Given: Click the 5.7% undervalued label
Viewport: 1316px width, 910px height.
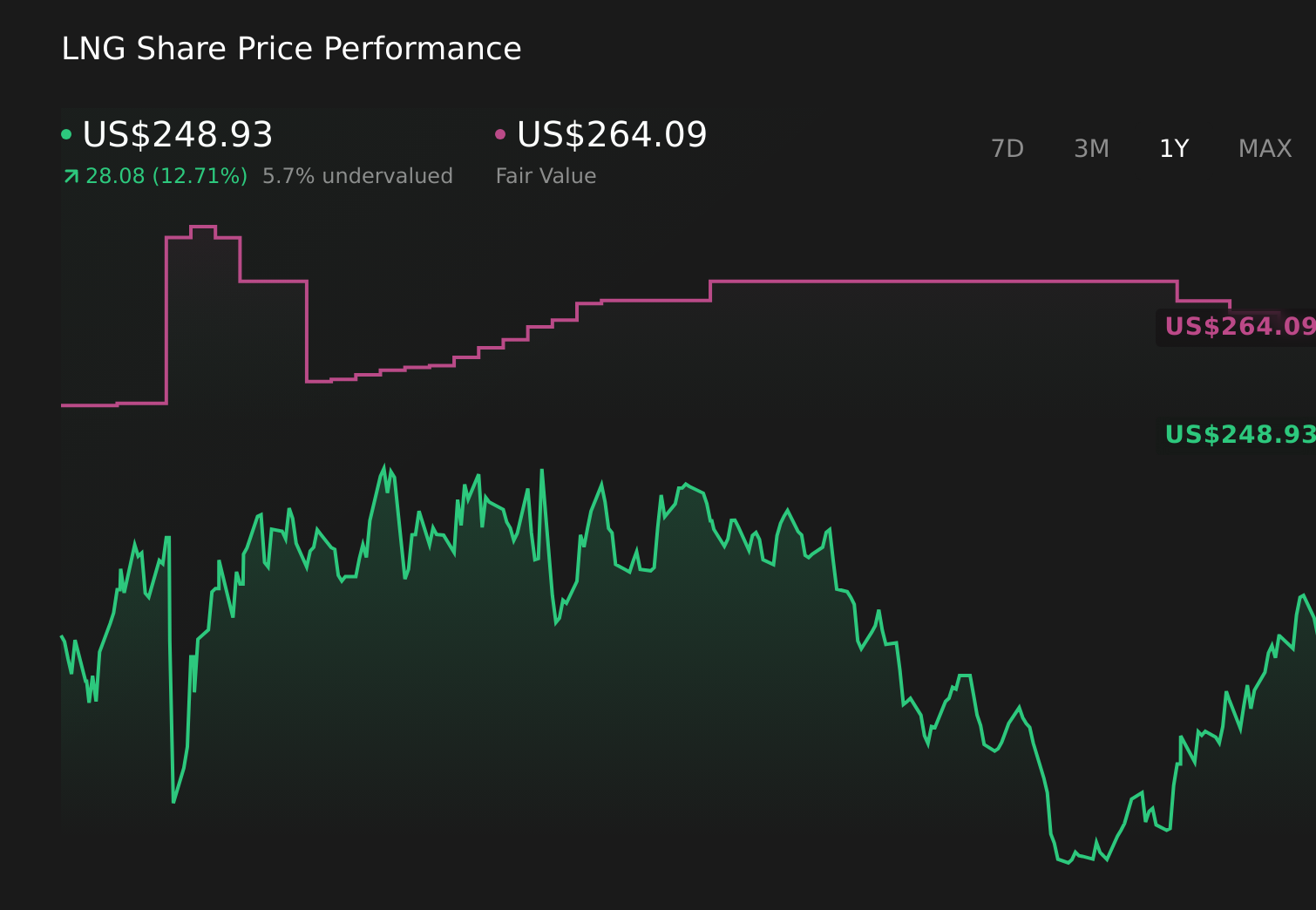Looking at the screenshot, I should pyautogui.click(x=357, y=175).
